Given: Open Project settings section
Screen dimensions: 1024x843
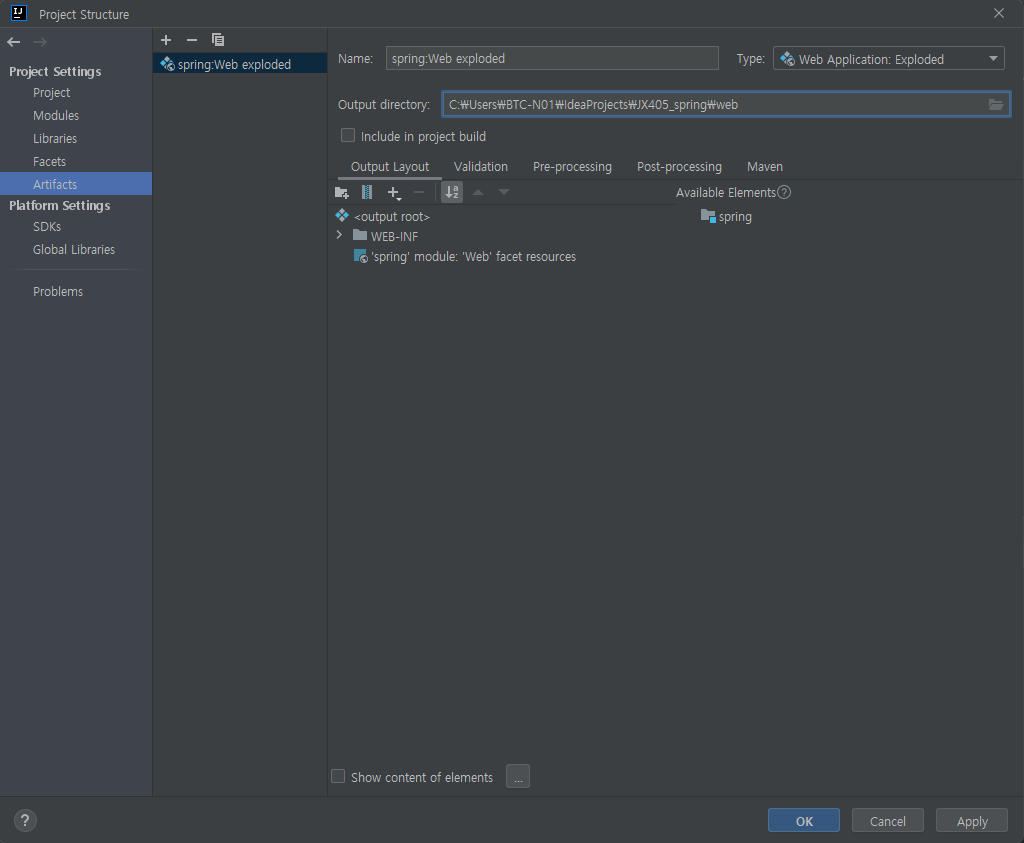Looking at the screenshot, I should [52, 93].
